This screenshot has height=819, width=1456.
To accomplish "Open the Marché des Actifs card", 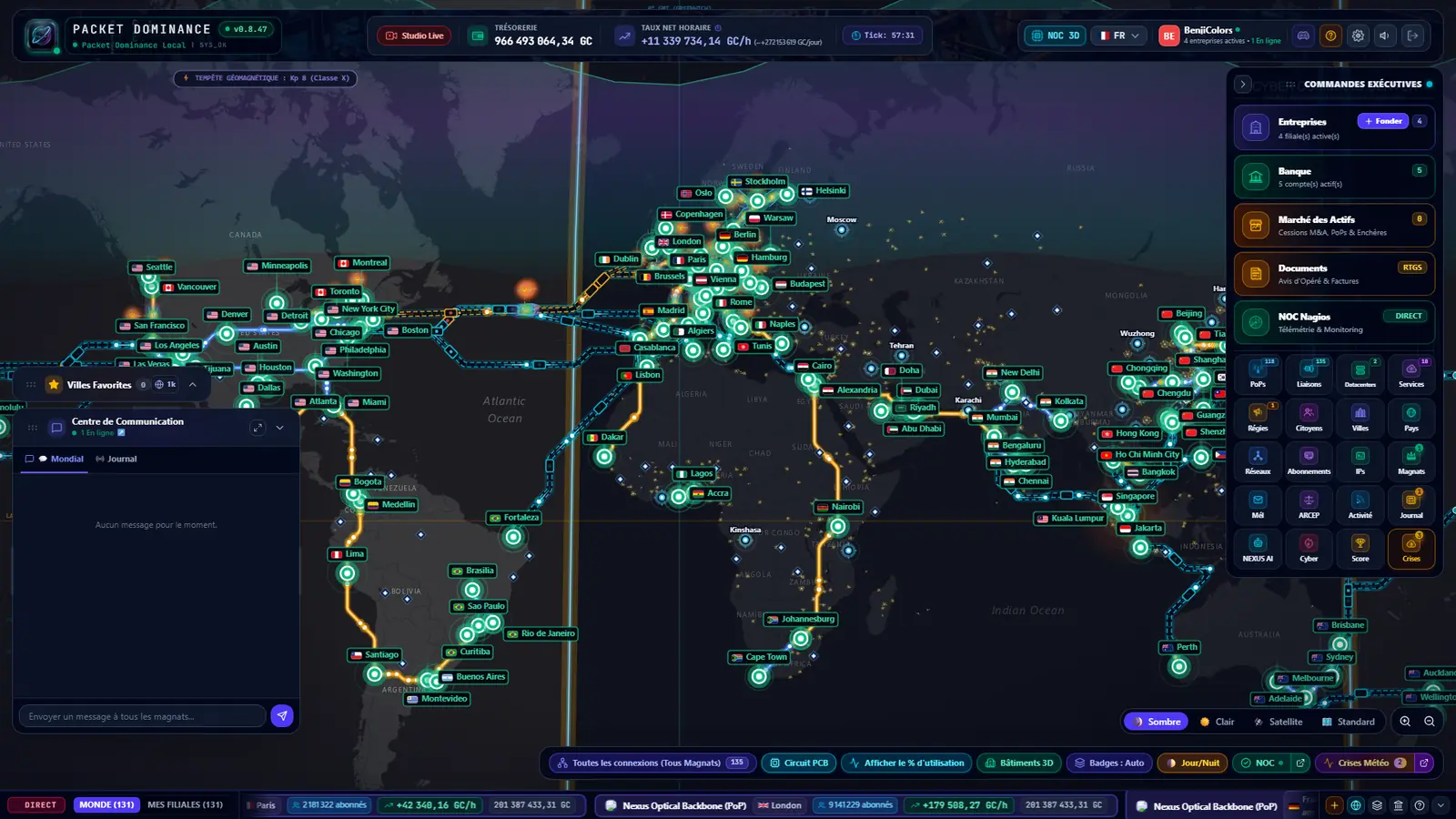I will [1334, 226].
